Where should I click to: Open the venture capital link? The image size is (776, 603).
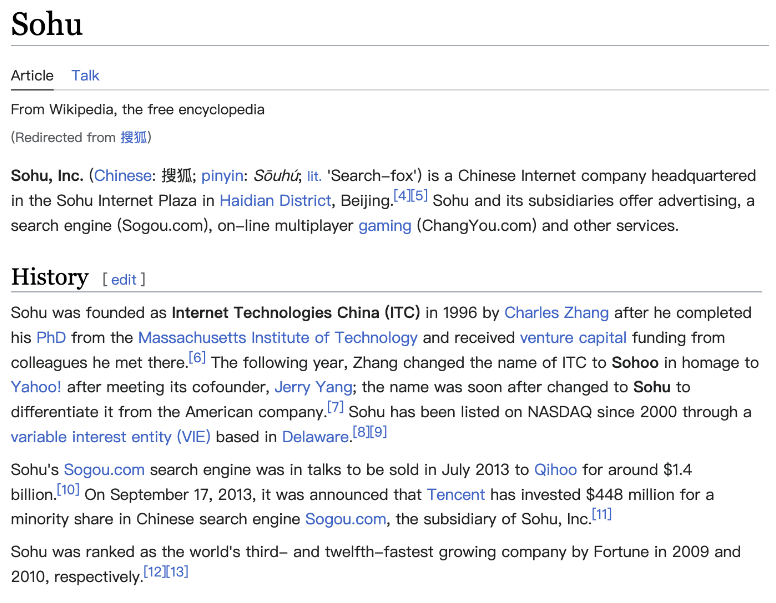pos(573,338)
